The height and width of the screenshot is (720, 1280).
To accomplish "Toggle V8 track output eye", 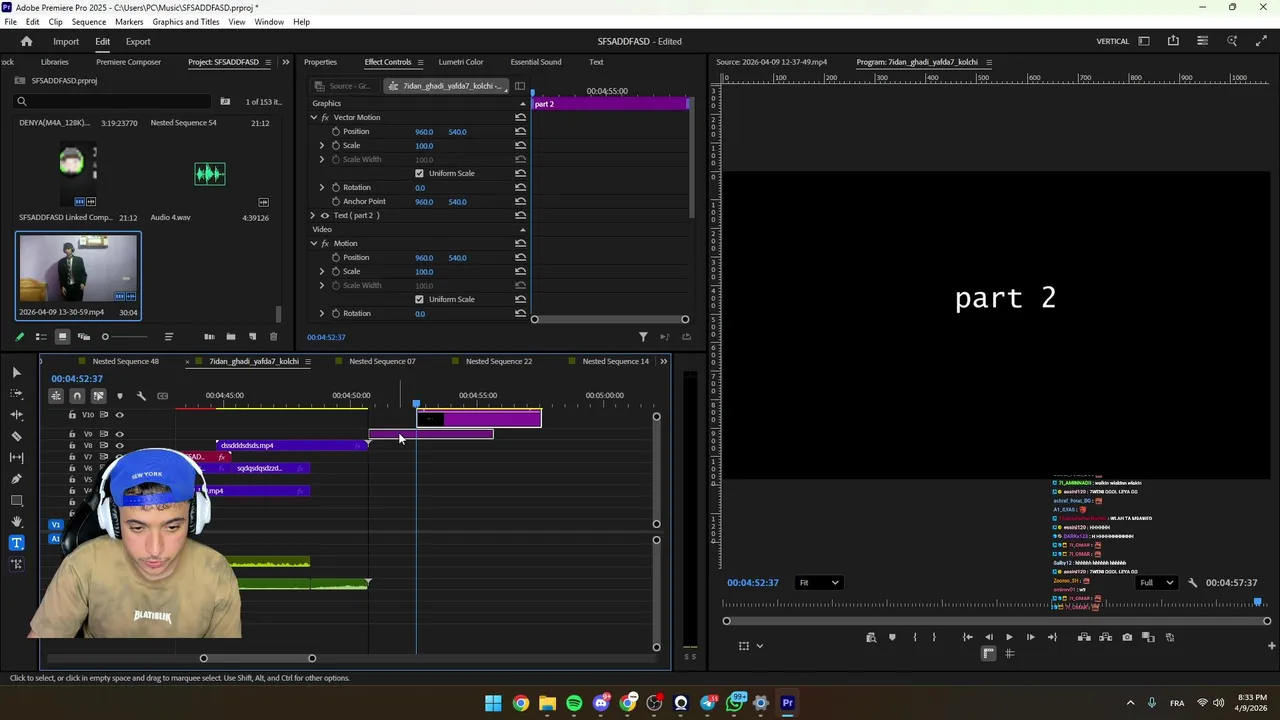I will [119, 446].
